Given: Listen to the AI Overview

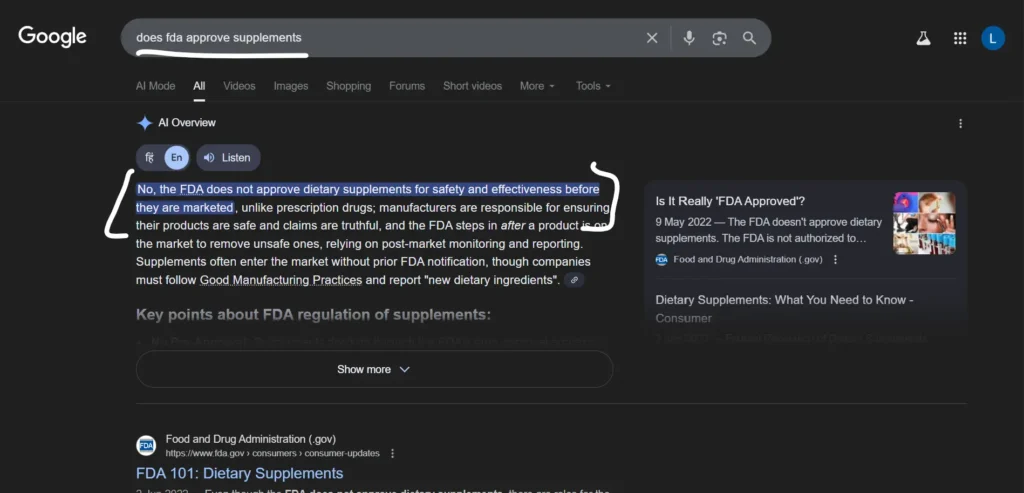Looking at the screenshot, I should [x=228, y=157].
